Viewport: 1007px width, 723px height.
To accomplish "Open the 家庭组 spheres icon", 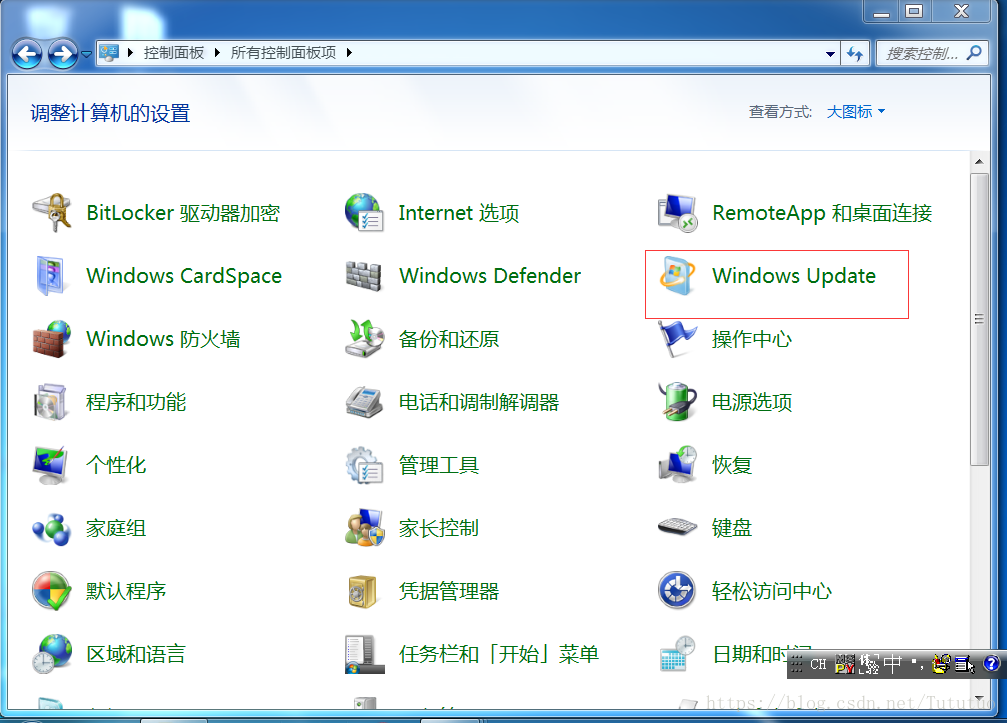I will (51, 528).
